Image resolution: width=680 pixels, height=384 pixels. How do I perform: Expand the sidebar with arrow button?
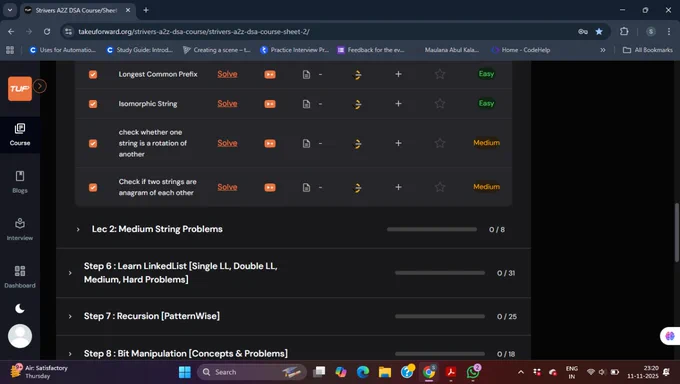point(39,86)
